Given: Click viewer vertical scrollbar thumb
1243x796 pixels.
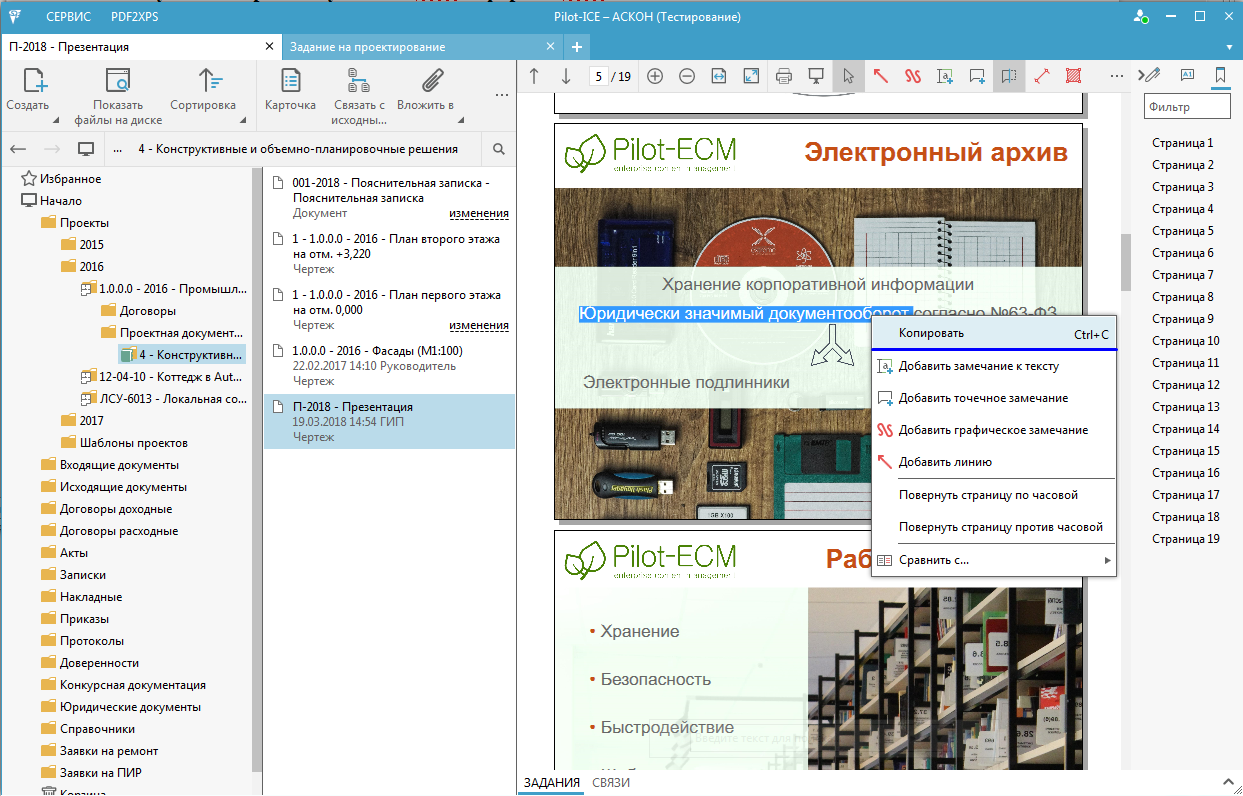Looking at the screenshot, I should click(x=1127, y=262).
